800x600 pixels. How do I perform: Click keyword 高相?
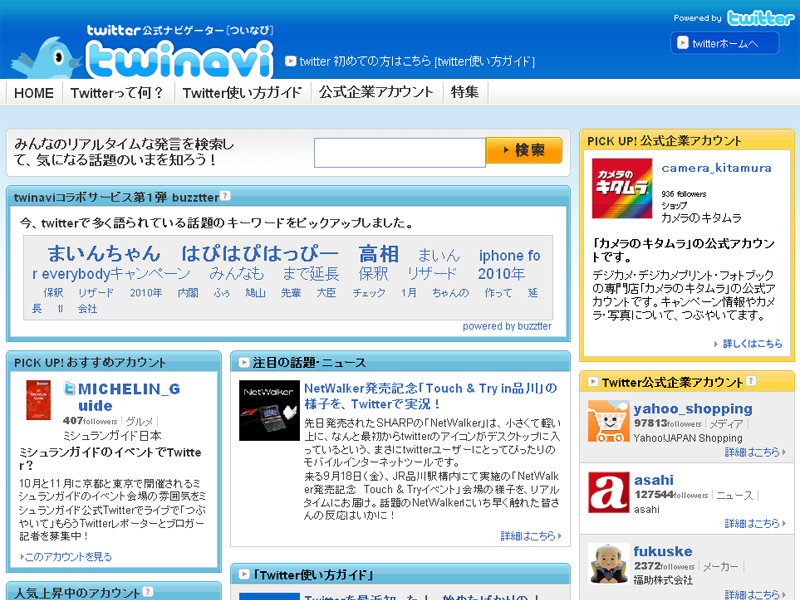pos(378,254)
